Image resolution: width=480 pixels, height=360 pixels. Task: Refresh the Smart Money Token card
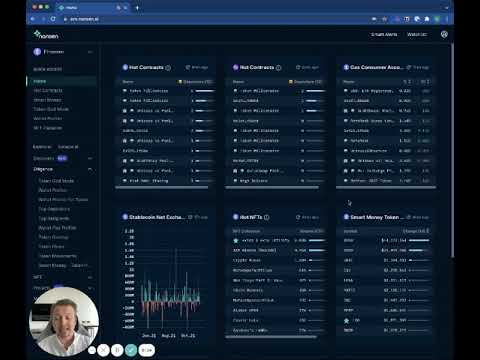point(408,217)
